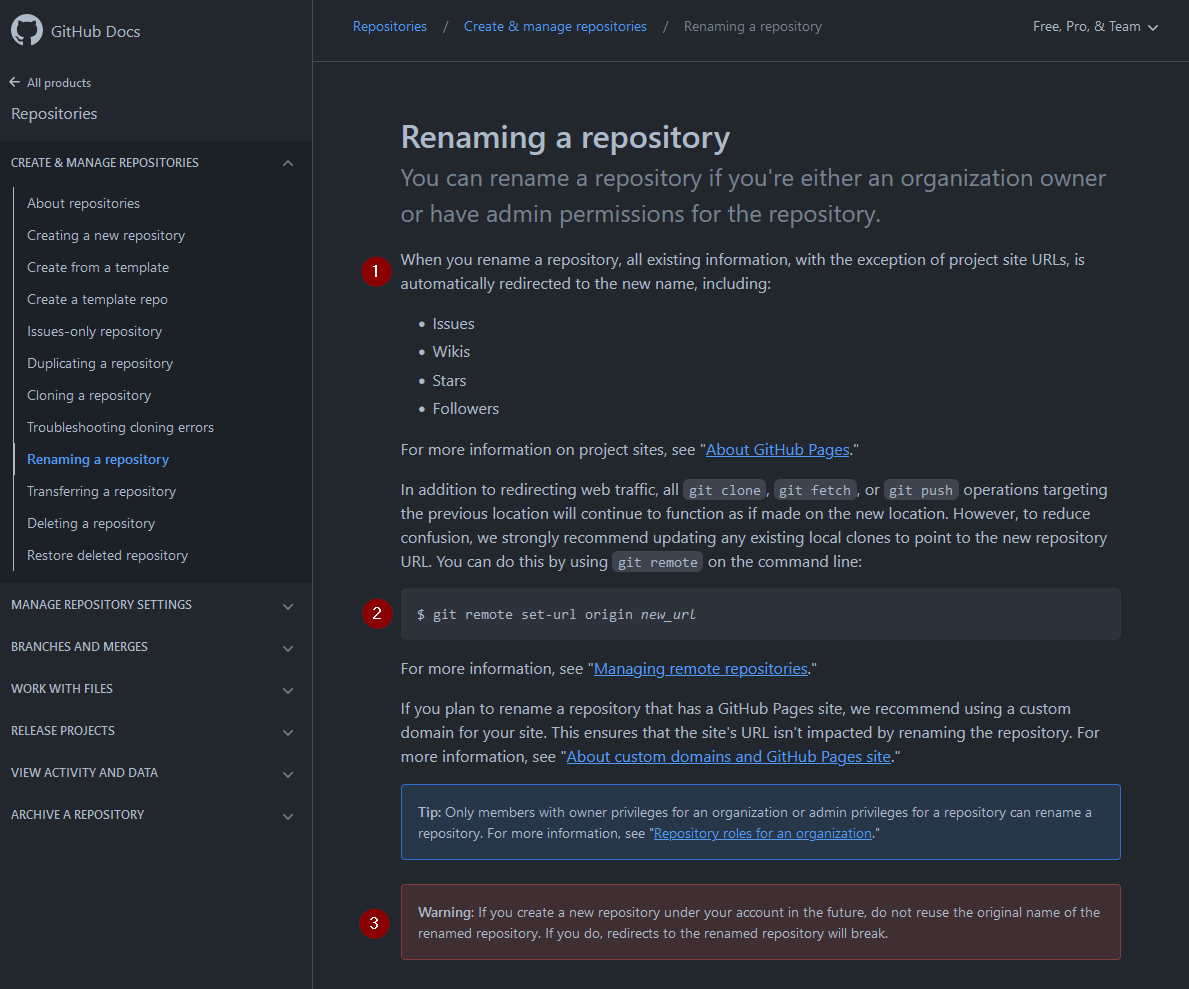
Task: Select Create & manage repositories in the breadcrumb
Action: pos(555,26)
